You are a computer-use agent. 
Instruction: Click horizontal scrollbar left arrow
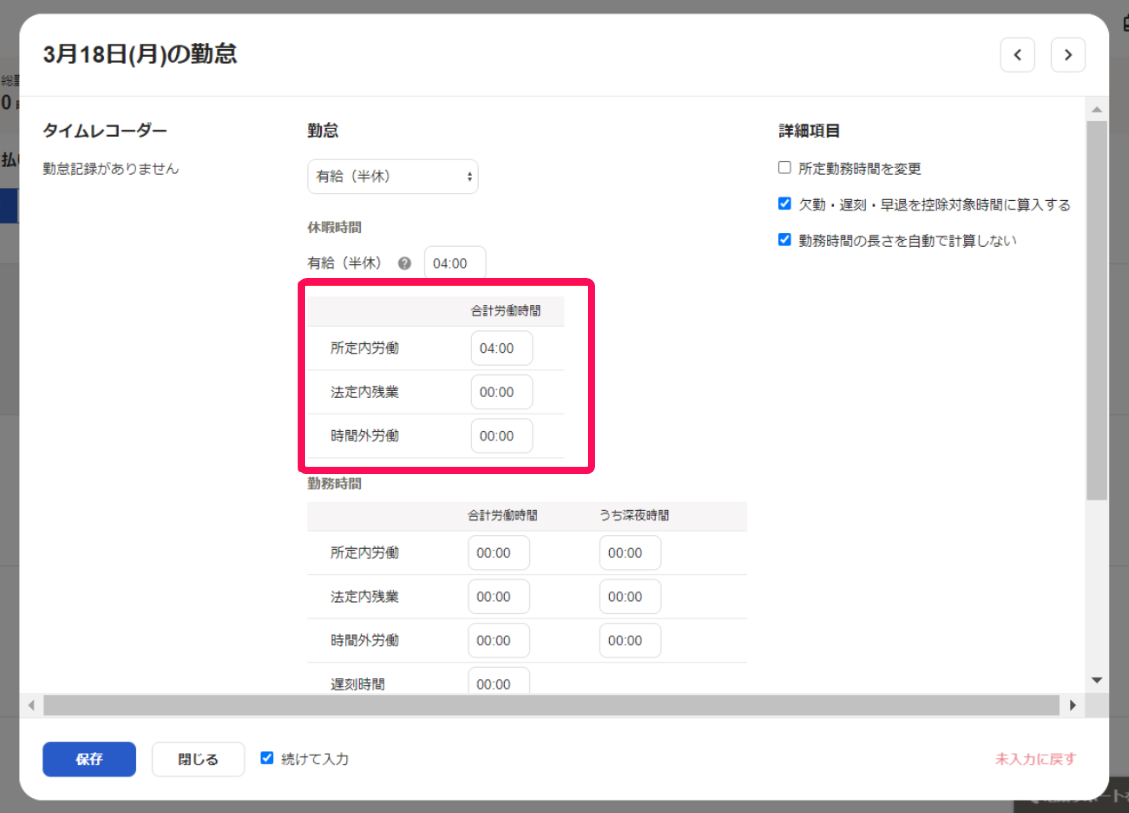tap(31, 705)
